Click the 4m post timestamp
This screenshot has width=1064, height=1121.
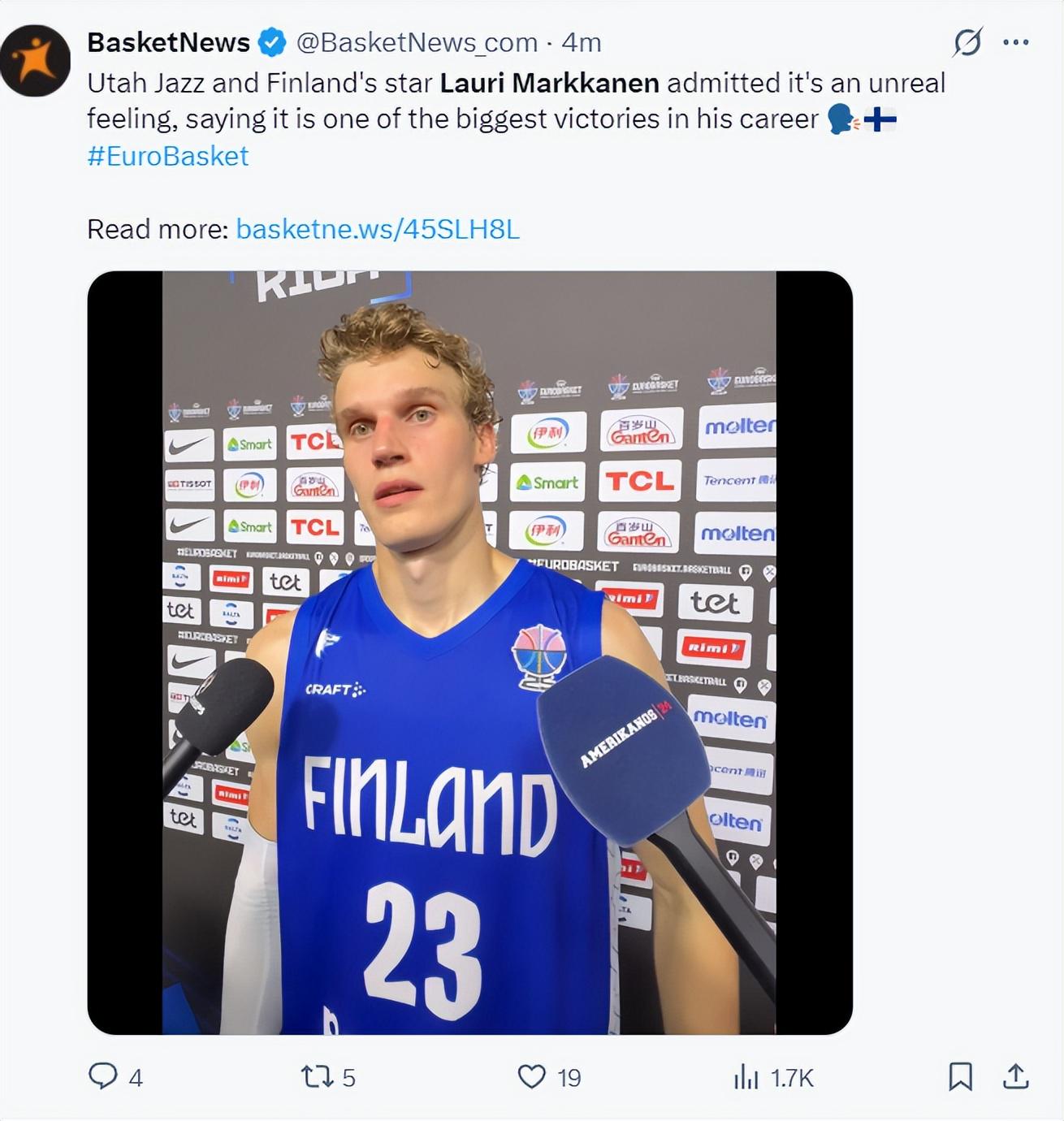coord(582,42)
